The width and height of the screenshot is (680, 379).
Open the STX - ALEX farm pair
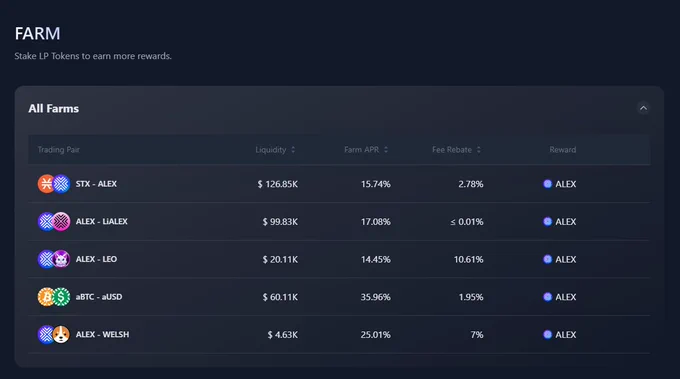tap(96, 184)
